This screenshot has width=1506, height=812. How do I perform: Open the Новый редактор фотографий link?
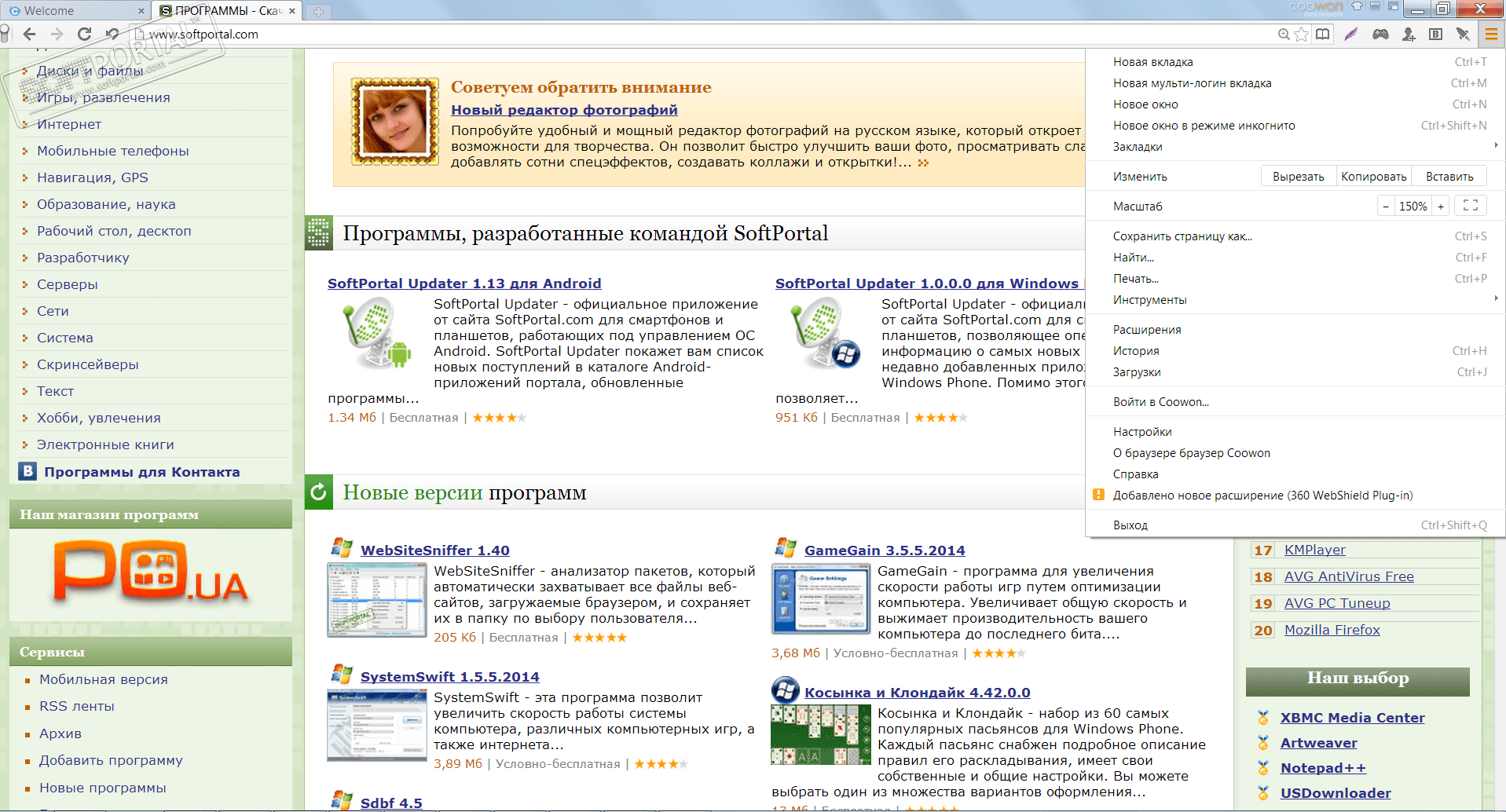pos(564,110)
